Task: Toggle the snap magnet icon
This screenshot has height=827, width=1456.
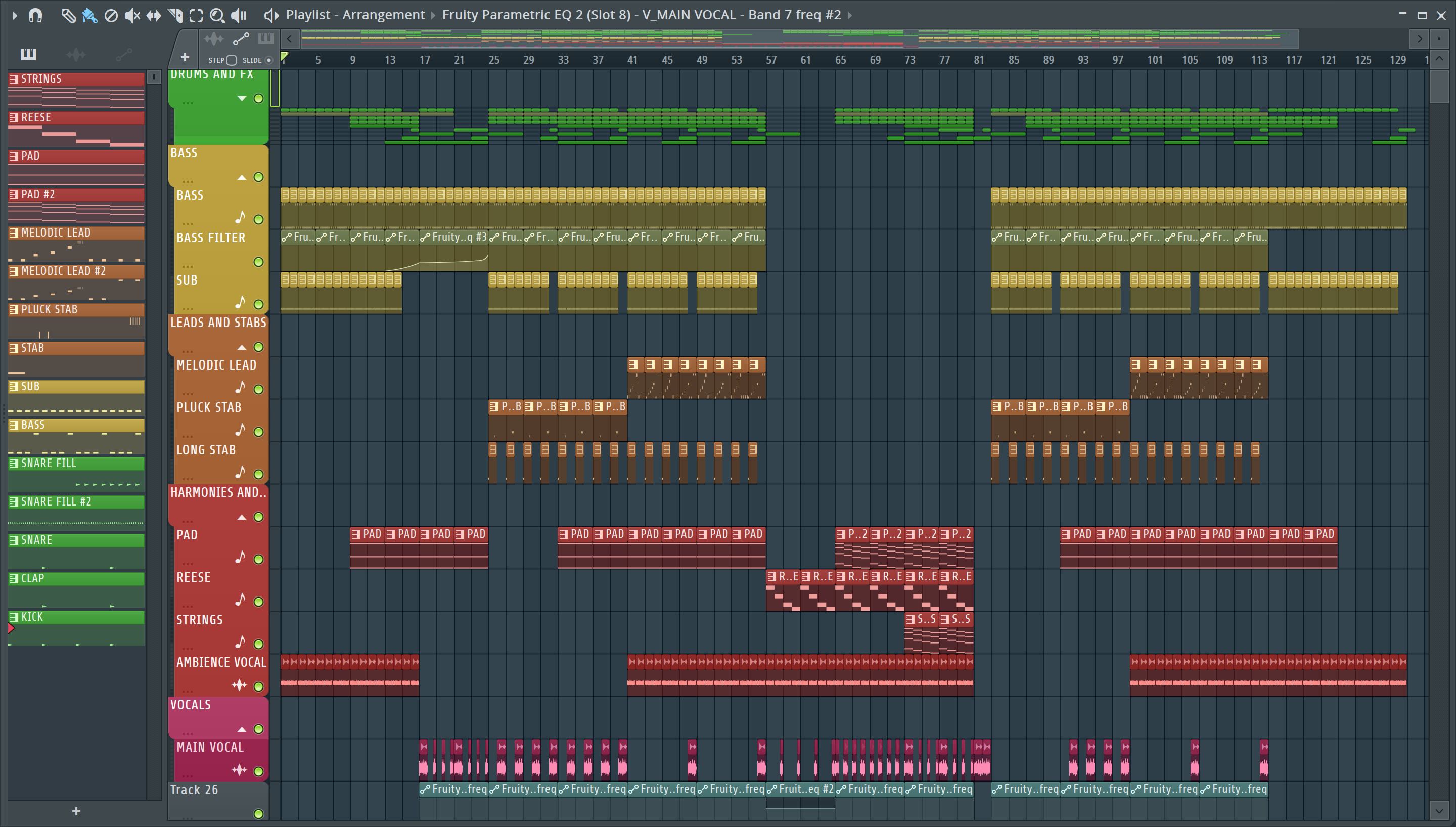Action: click(35, 15)
